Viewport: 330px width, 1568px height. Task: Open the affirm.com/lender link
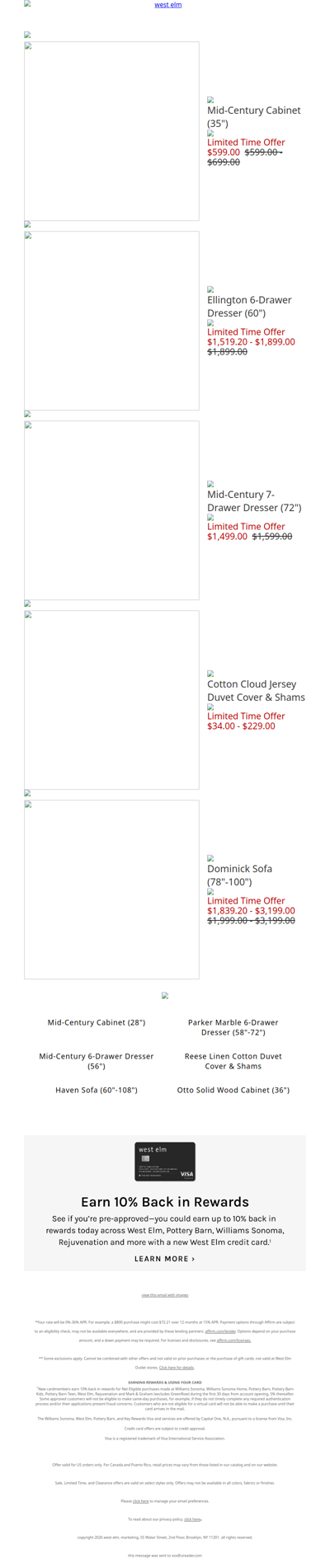coord(220,1331)
